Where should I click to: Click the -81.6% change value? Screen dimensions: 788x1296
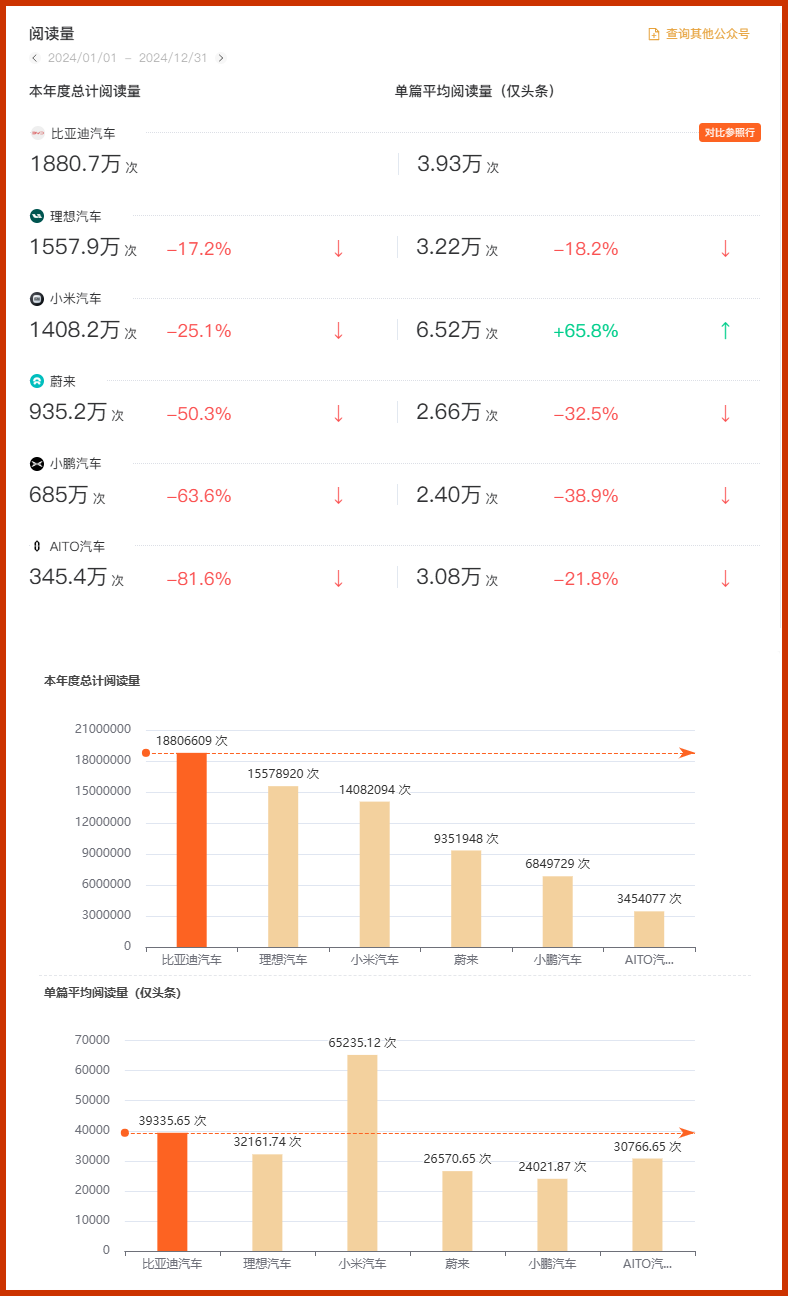tap(199, 579)
